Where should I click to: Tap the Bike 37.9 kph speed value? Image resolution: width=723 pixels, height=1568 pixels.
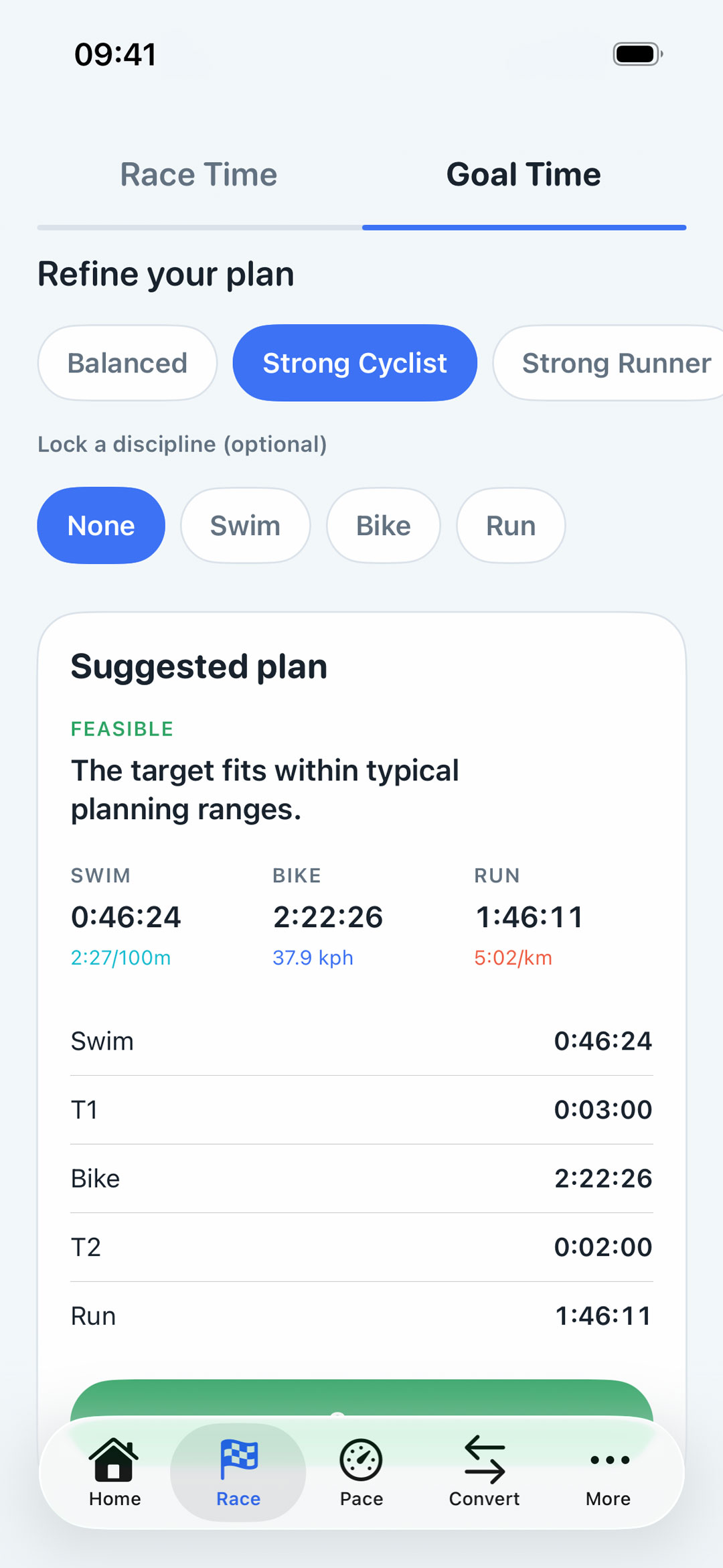tap(313, 958)
